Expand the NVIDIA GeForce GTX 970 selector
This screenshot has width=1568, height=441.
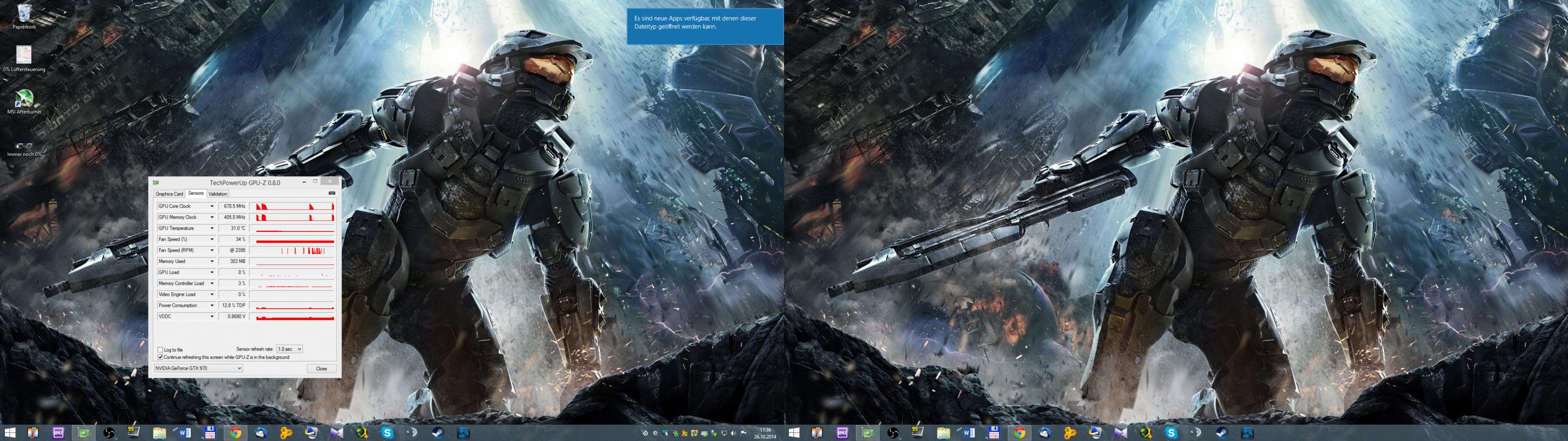pyautogui.click(x=198, y=368)
